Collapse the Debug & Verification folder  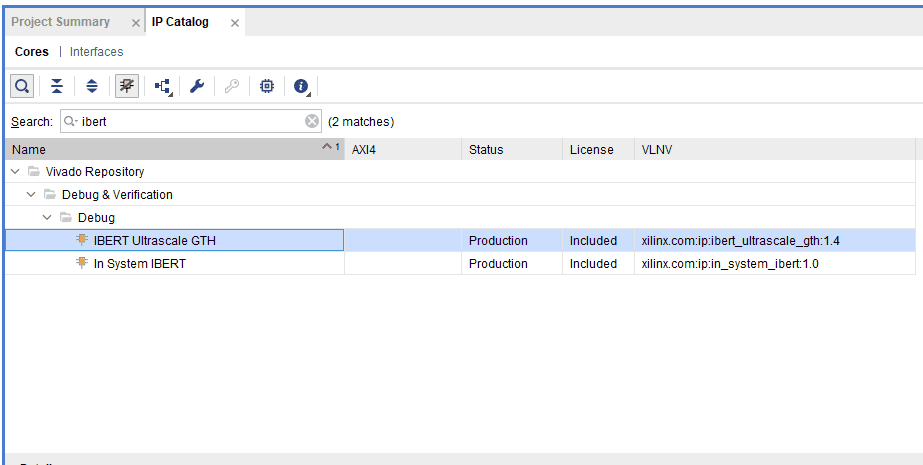tap(31, 195)
